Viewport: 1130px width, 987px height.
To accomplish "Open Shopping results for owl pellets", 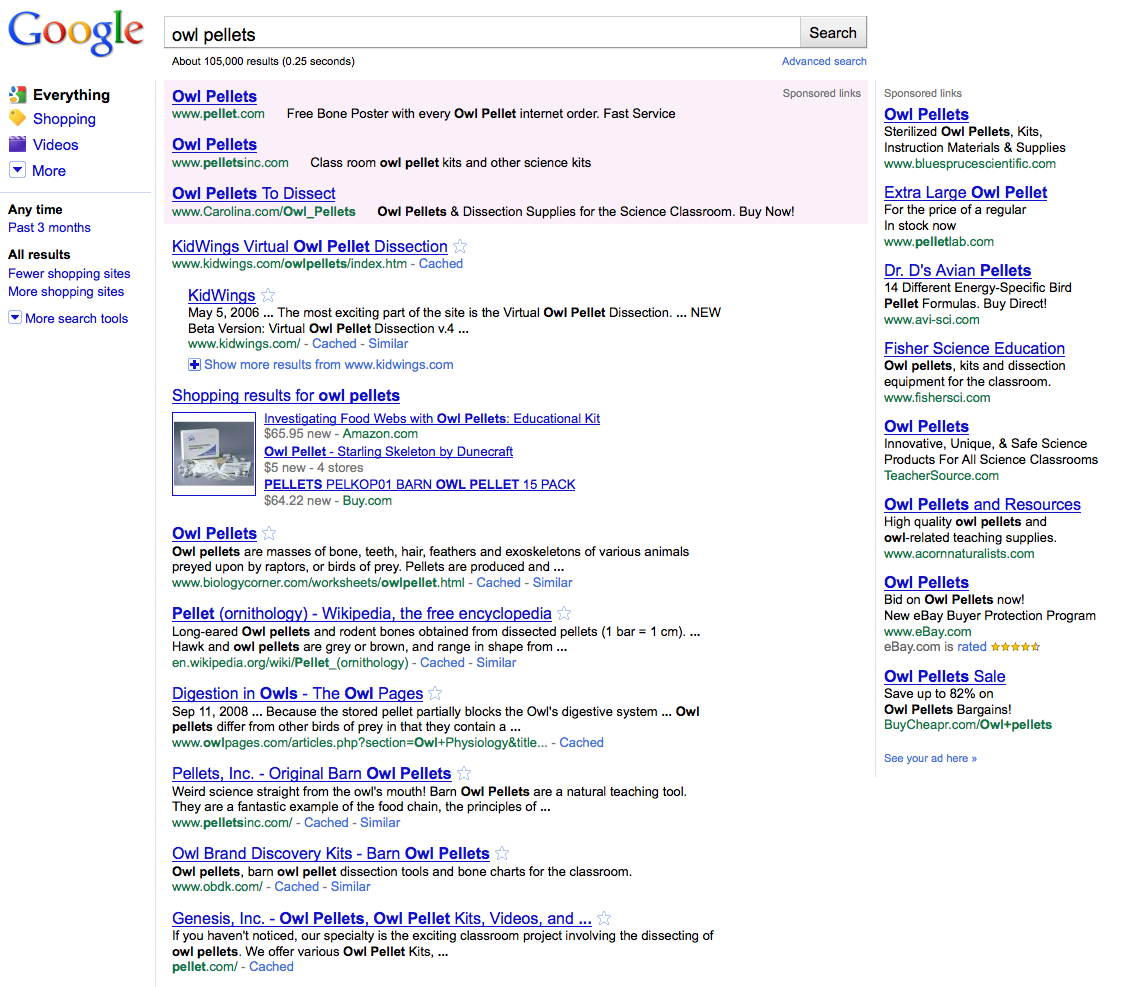I will [285, 396].
